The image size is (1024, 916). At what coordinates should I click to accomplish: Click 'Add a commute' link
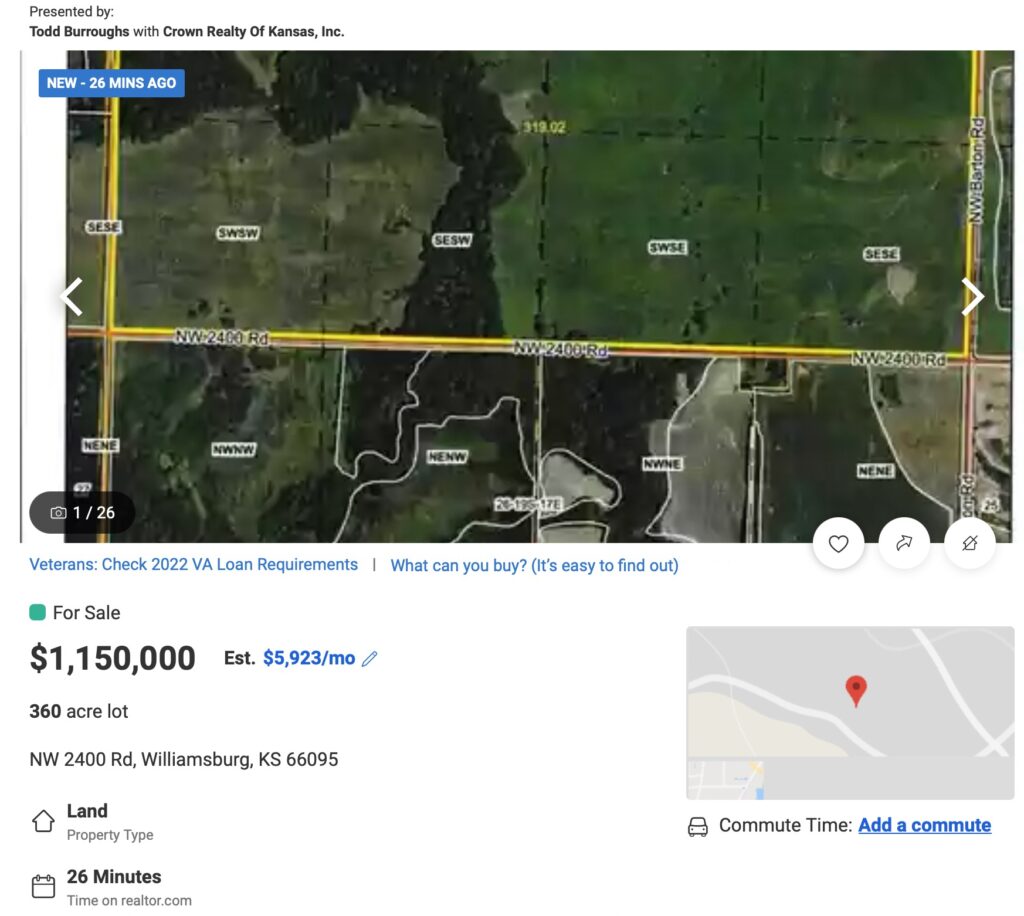(924, 826)
